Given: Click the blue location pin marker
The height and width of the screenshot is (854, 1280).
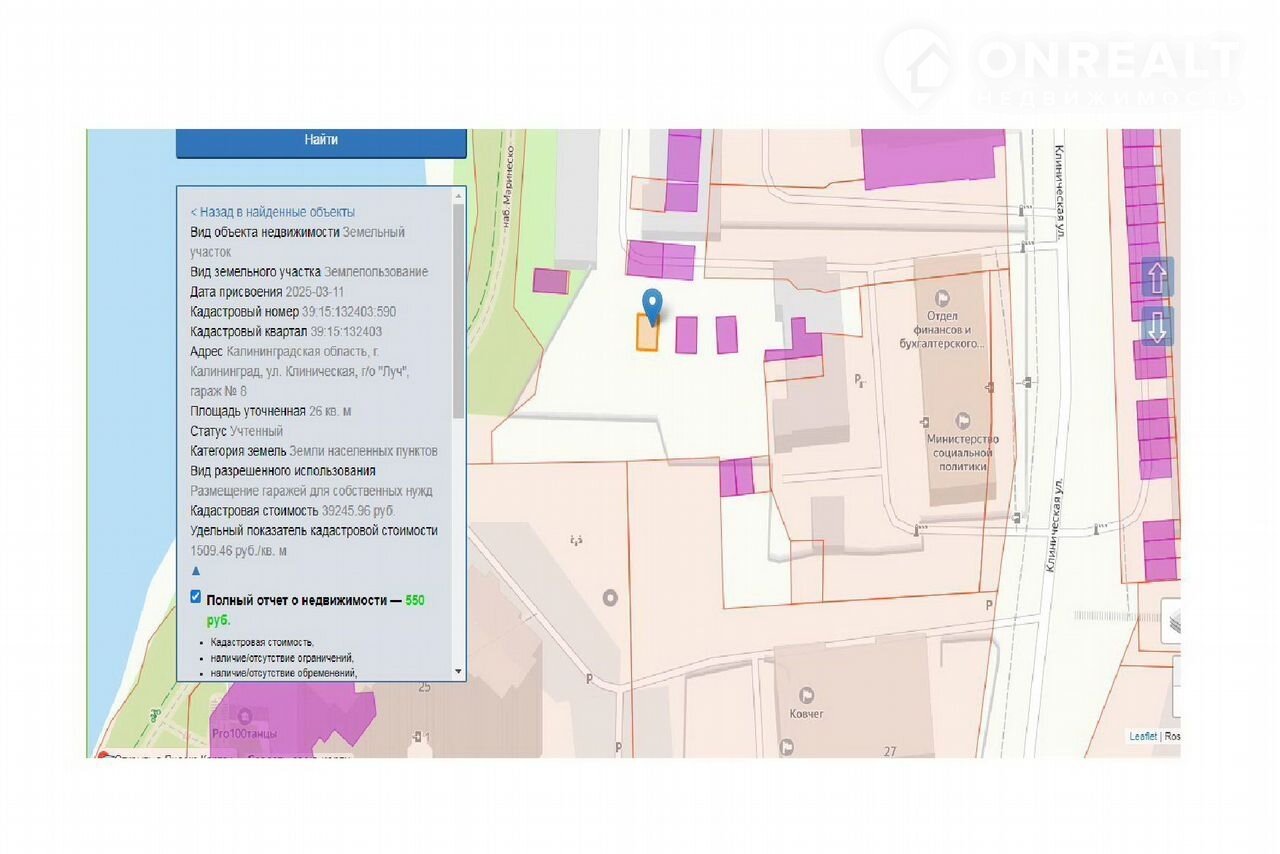Looking at the screenshot, I should pos(652,304).
